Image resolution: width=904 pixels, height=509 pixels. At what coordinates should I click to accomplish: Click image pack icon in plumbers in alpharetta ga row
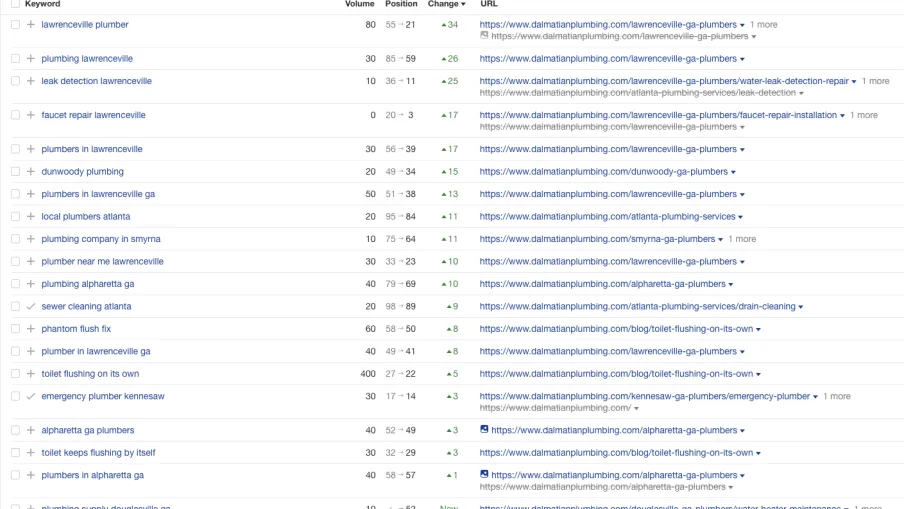(484, 474)
